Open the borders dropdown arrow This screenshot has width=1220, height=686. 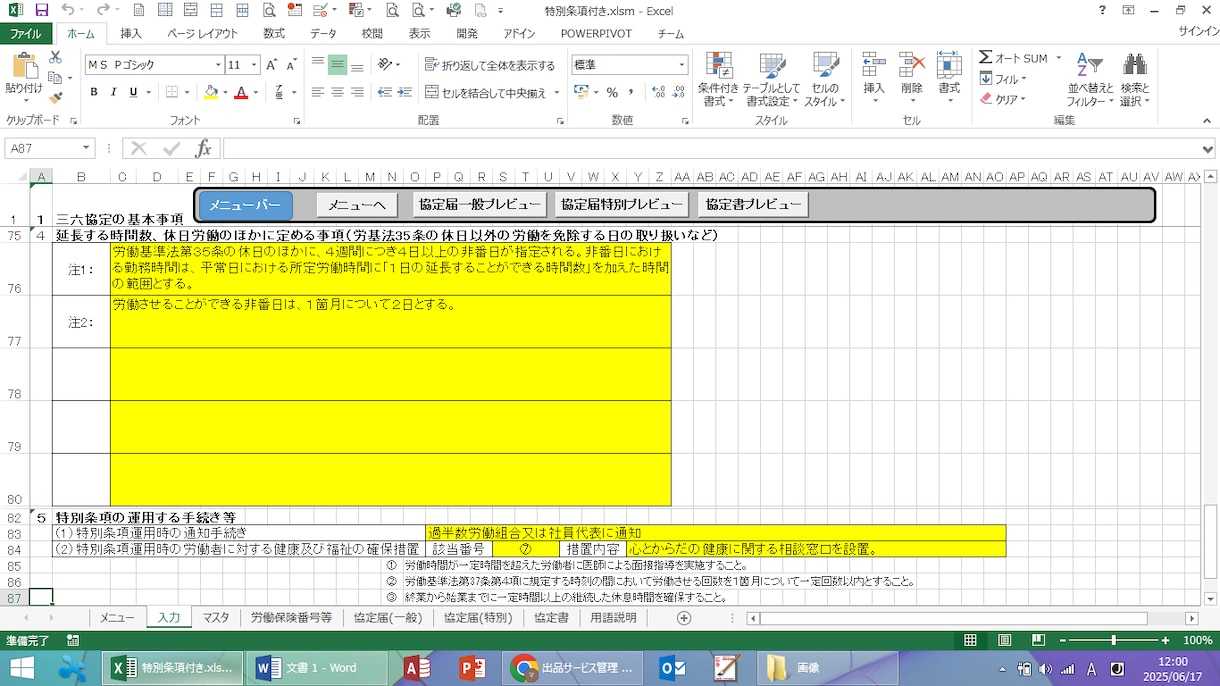click(x=186, y=92)
